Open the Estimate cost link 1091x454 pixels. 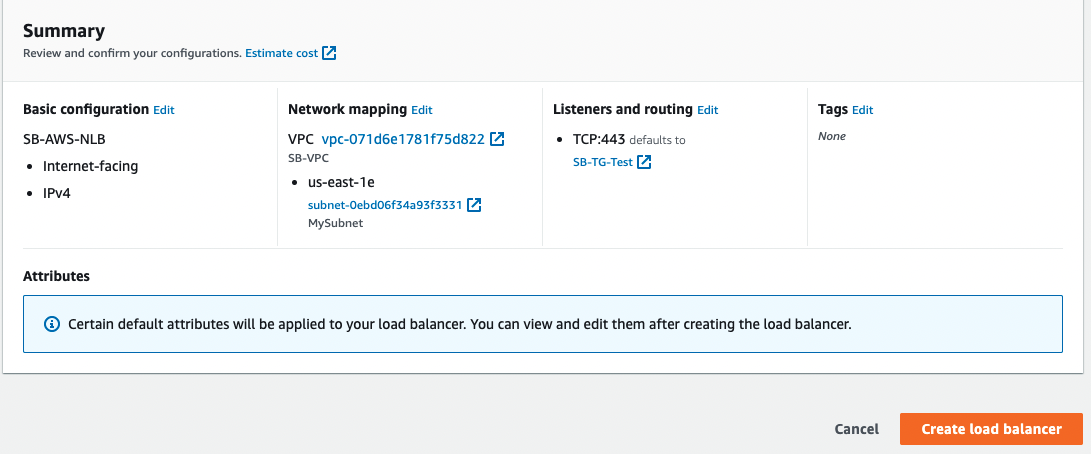click(281, 53)
